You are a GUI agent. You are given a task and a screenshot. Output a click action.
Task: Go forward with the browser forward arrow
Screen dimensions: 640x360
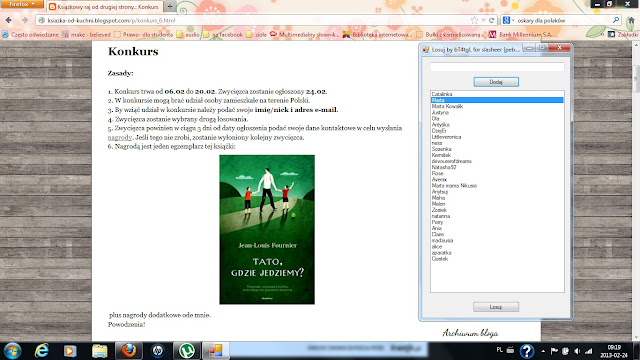[x=25, y=20]
